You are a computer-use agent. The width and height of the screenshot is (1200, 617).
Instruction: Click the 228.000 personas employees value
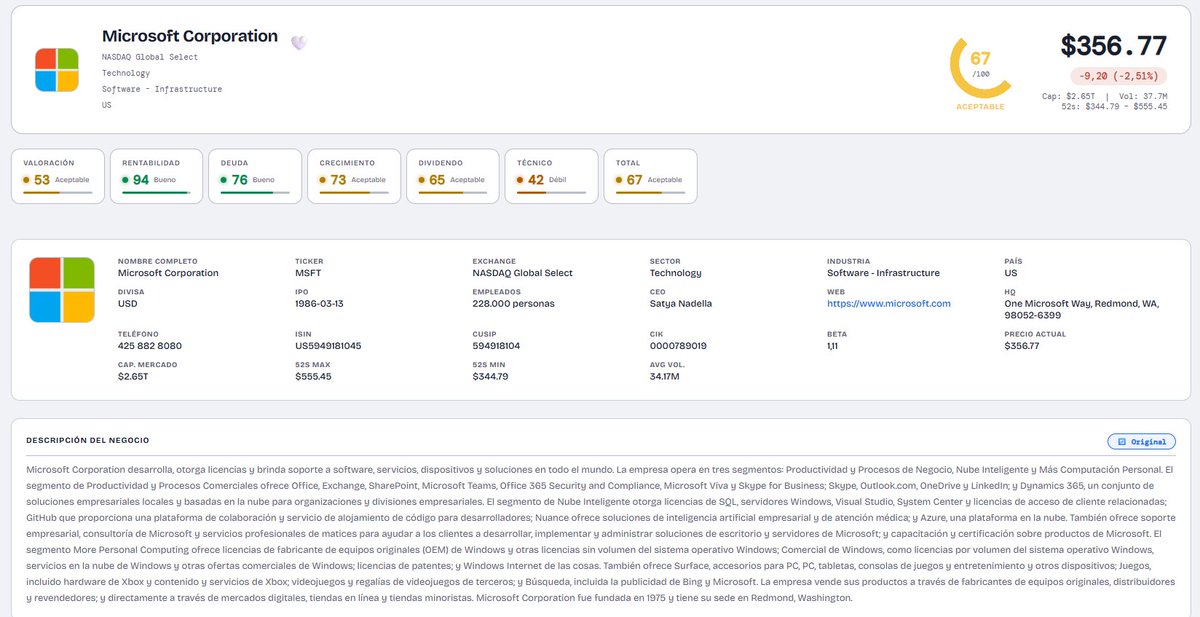[514, 303]
